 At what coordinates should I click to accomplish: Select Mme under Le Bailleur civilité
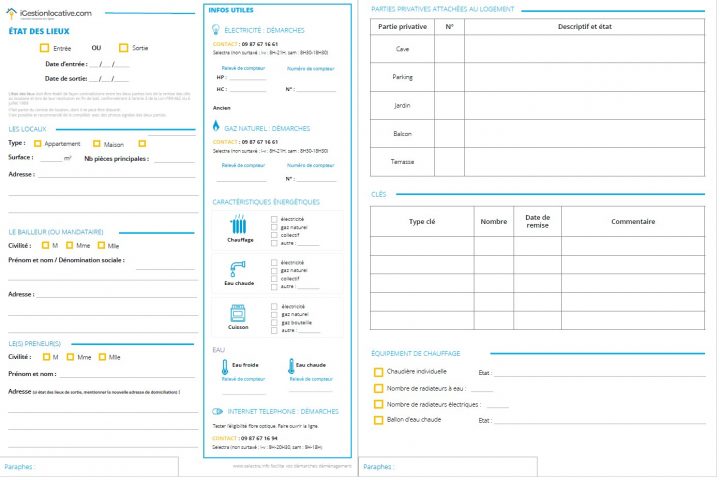coord(70,245)
